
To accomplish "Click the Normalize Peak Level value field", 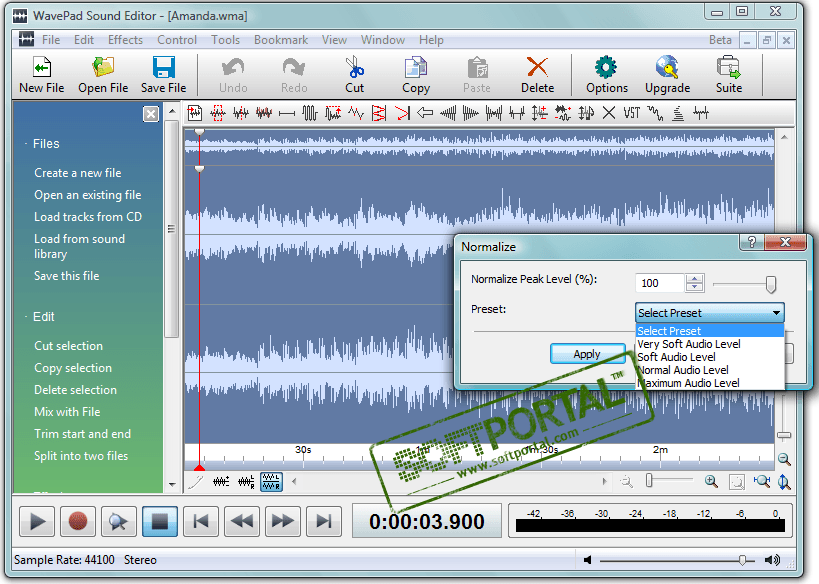I will pos(660,283).
